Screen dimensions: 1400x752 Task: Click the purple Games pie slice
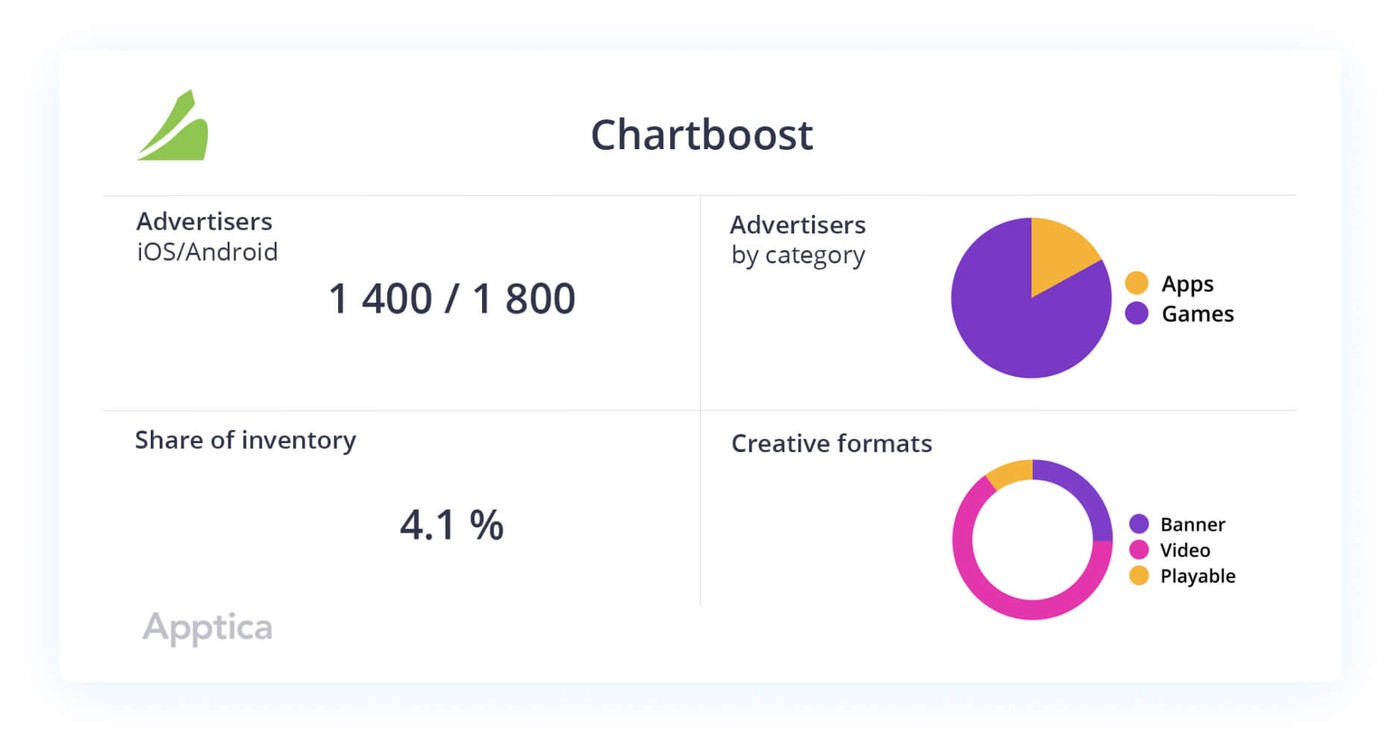1010,320
